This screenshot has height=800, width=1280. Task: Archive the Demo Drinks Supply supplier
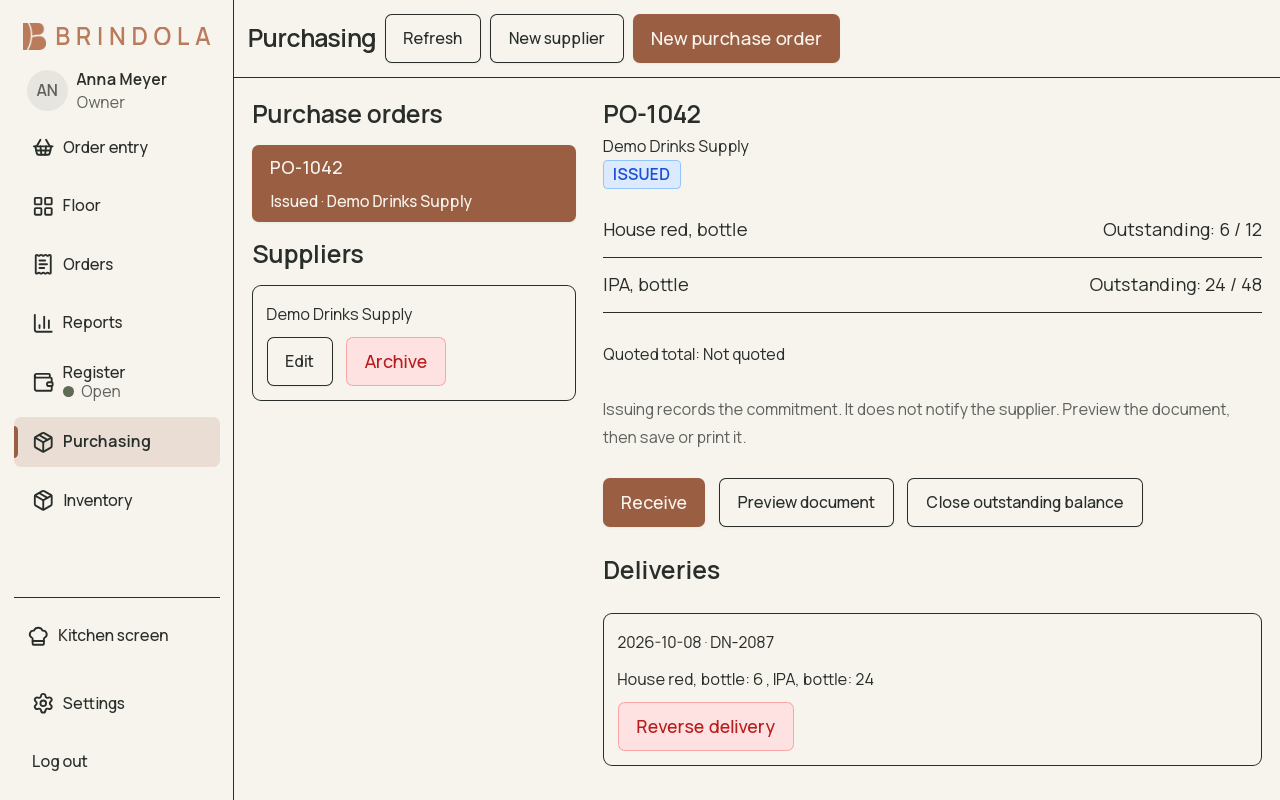point(396,362)
